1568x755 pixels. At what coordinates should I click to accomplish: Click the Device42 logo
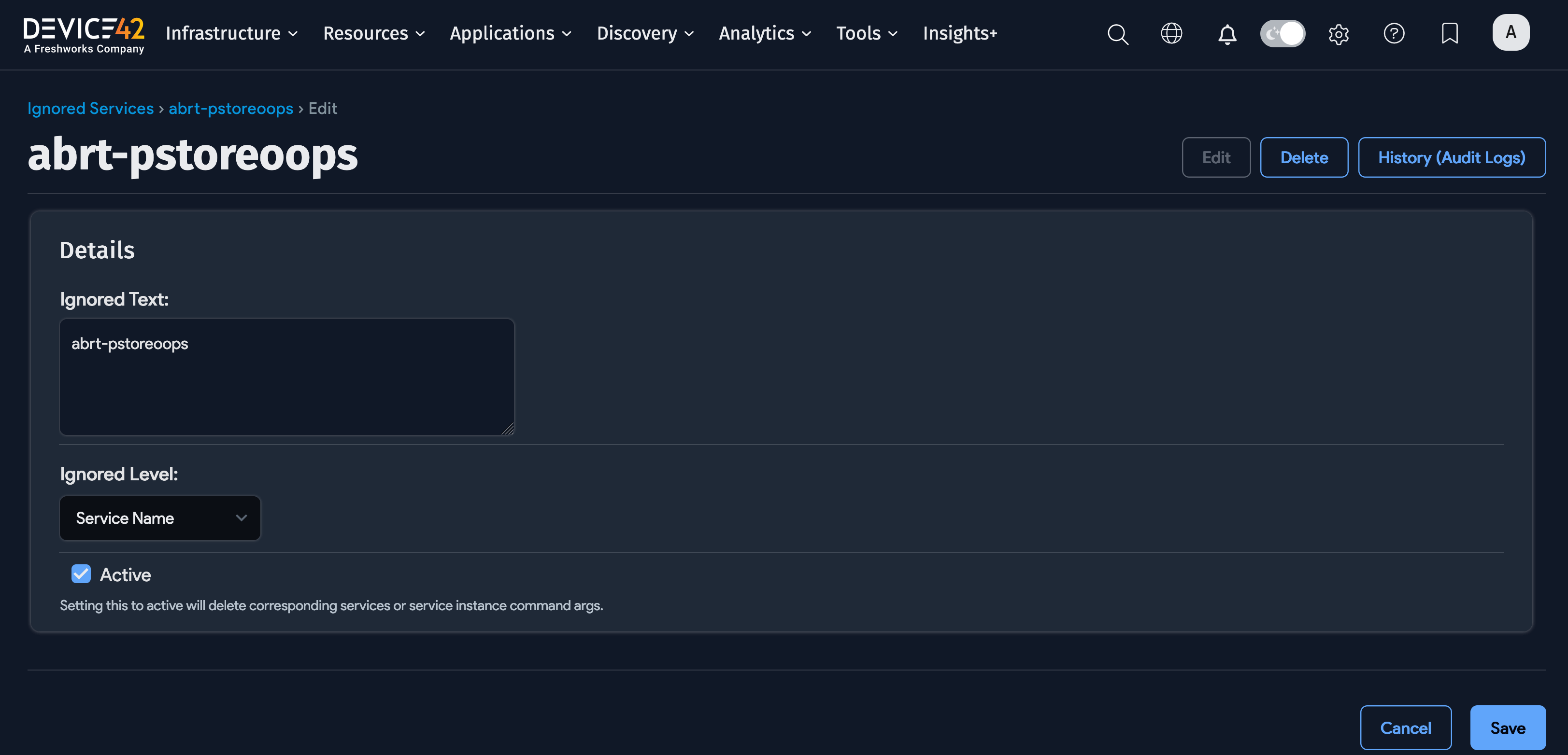coord(84,35)
